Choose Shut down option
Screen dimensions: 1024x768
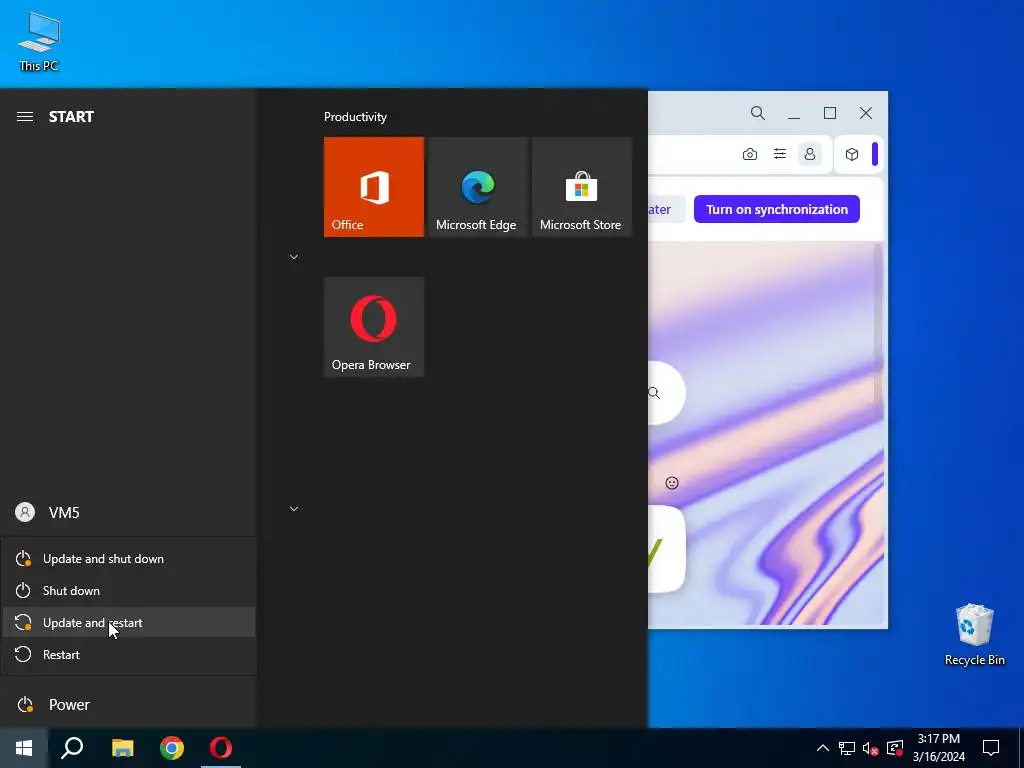[128, 591]
